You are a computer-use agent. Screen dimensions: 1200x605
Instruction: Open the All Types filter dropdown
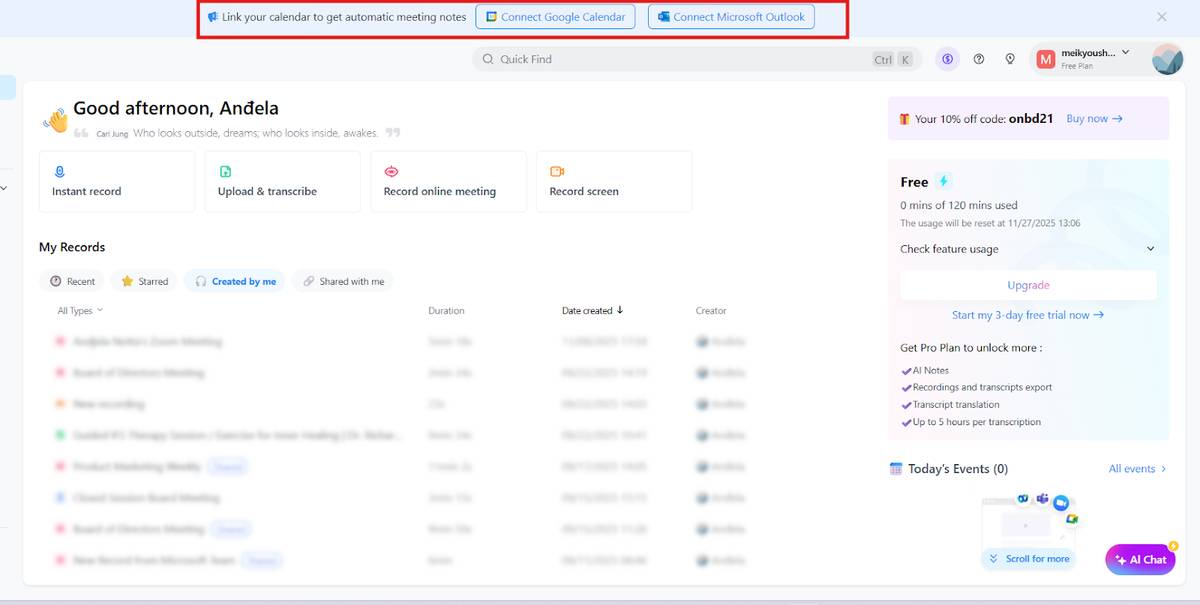[x=80, y=311]
